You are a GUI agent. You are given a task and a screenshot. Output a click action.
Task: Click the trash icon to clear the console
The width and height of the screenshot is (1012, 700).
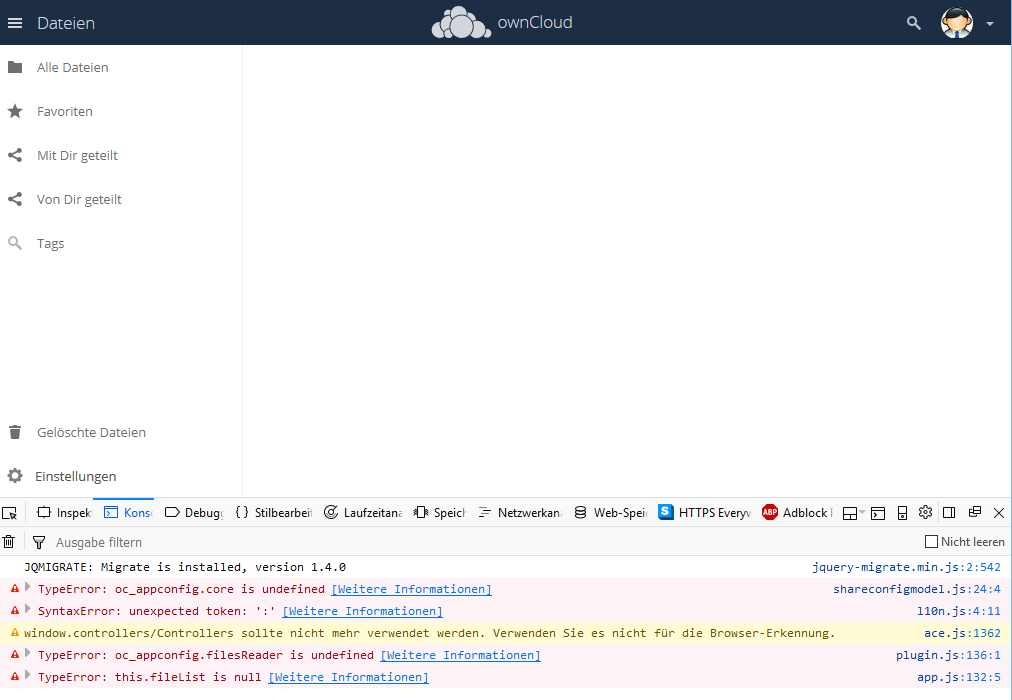click(10, 541)
